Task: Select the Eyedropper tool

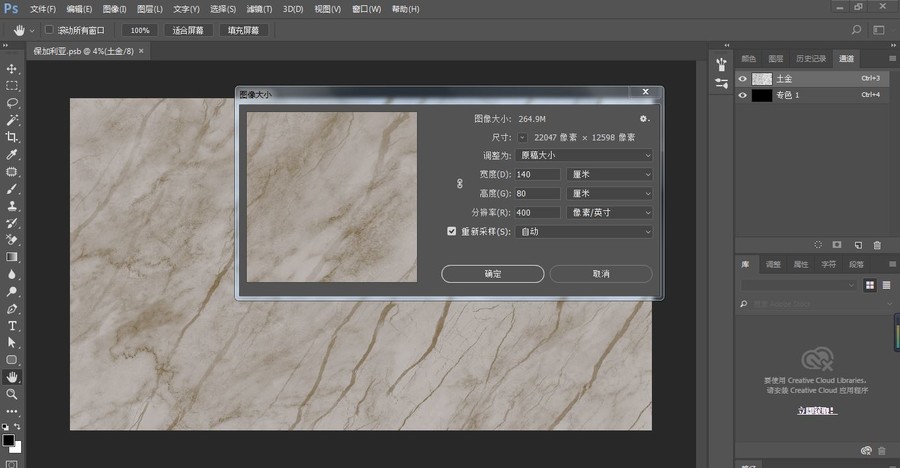Action: 11,154
